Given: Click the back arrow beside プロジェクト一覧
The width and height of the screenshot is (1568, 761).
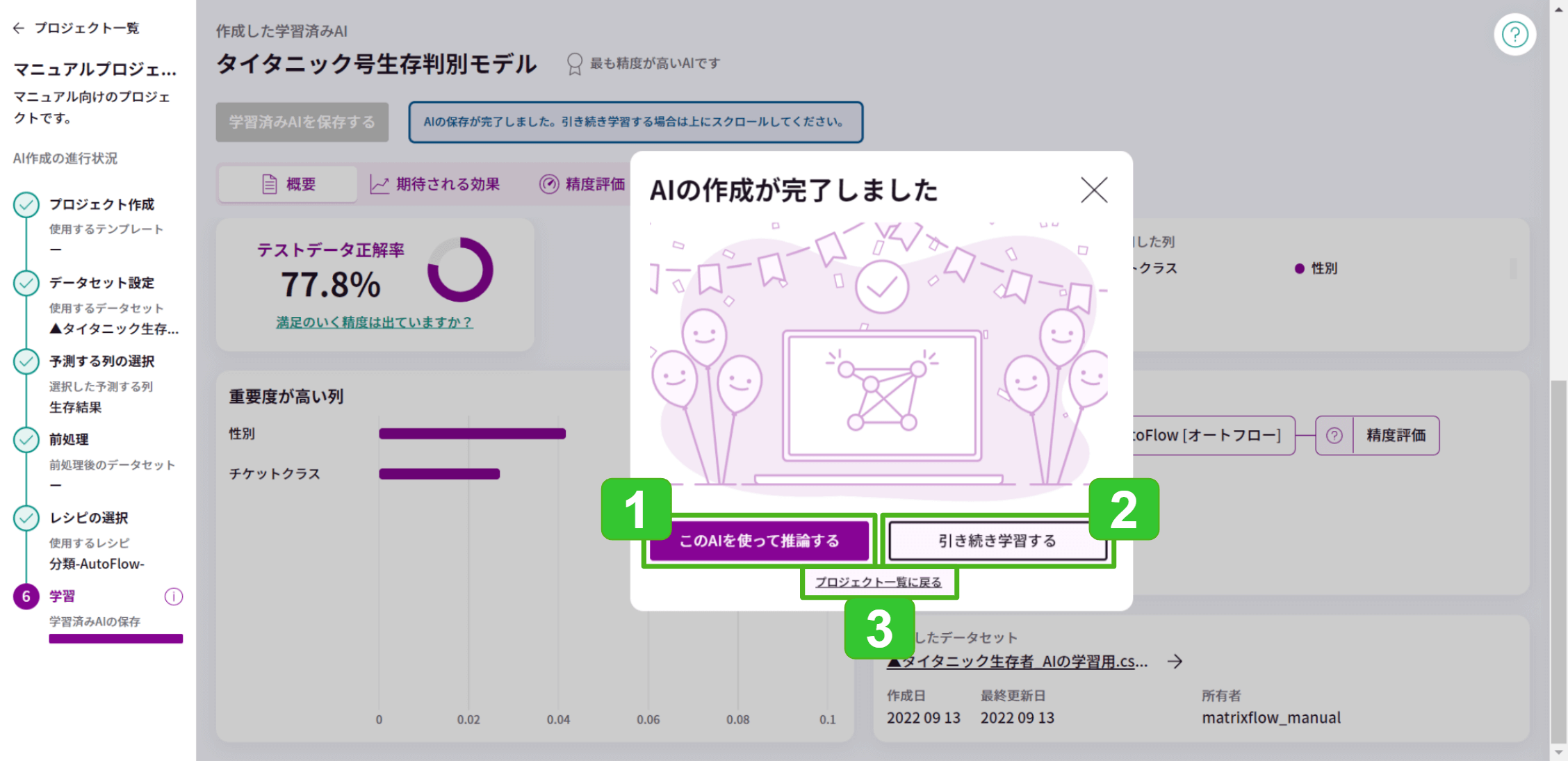Looking at the screenshot, I should (19, 28).
